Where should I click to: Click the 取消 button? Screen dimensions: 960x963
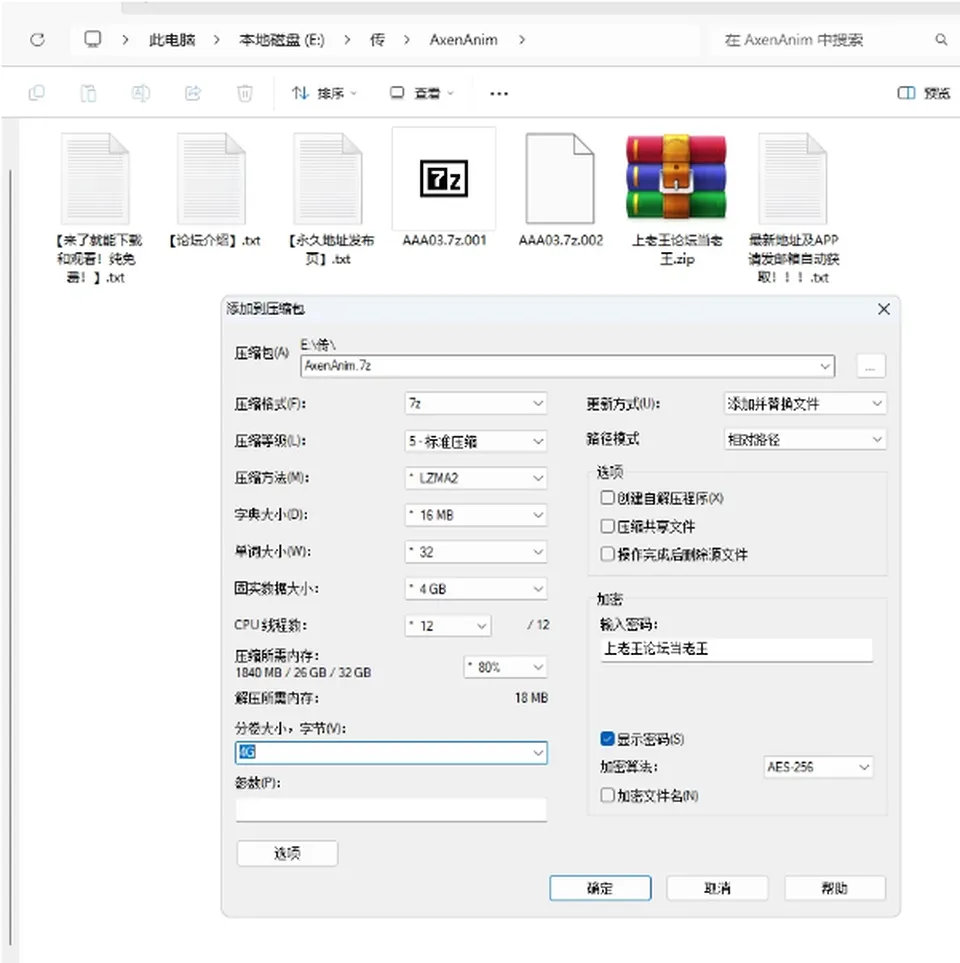pyautogui.click(x=717, y=888)
